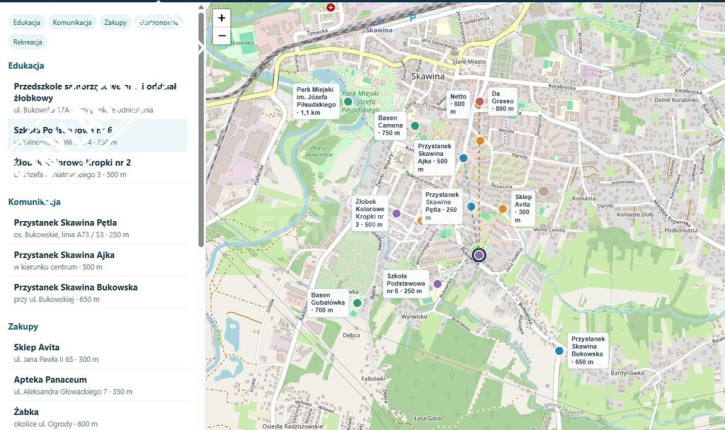Image resolution: width=725 pixels, height=430 pixels.
Task: Click the red hospital cross map icon
Action: 330,7
